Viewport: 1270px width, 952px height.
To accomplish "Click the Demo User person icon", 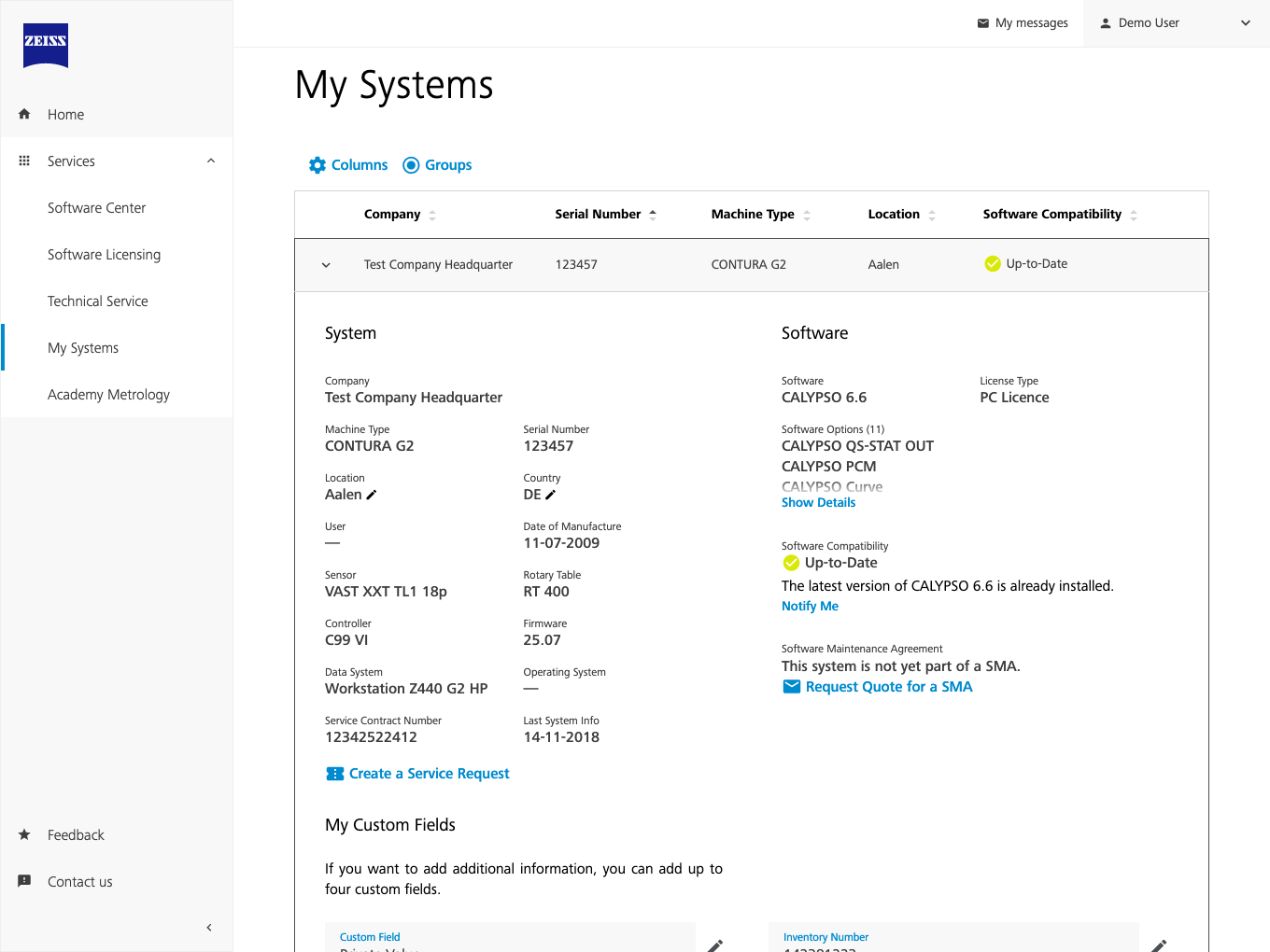I will tap(1106, 23).
